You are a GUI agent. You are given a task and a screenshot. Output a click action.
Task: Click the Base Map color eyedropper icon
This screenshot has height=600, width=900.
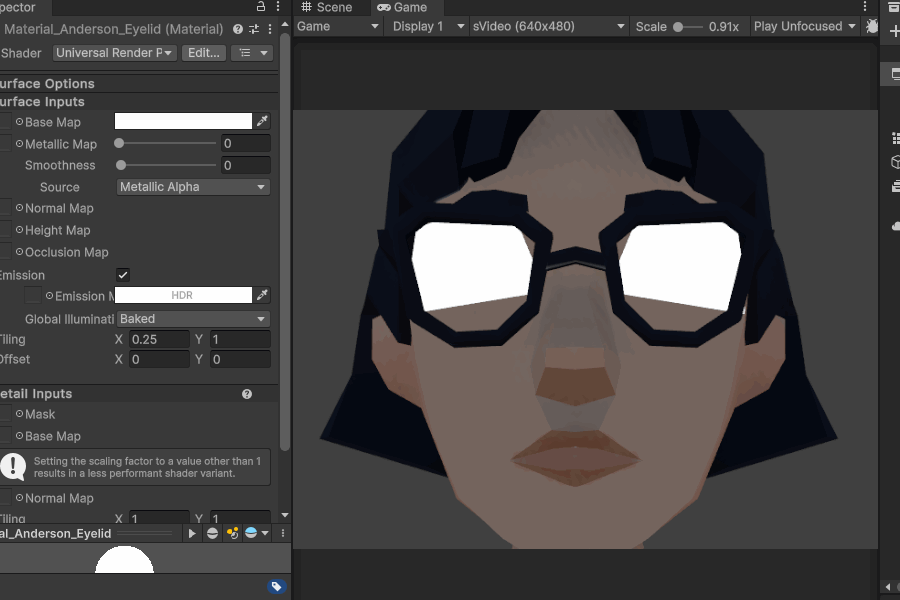pos(263,122)
